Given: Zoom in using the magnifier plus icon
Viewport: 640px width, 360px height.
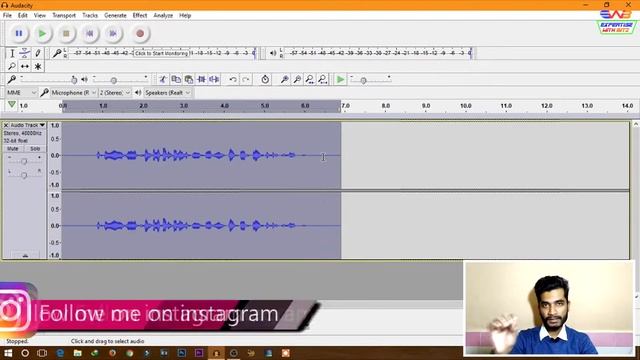Looking at the screenshot, I should coord(284,79).
